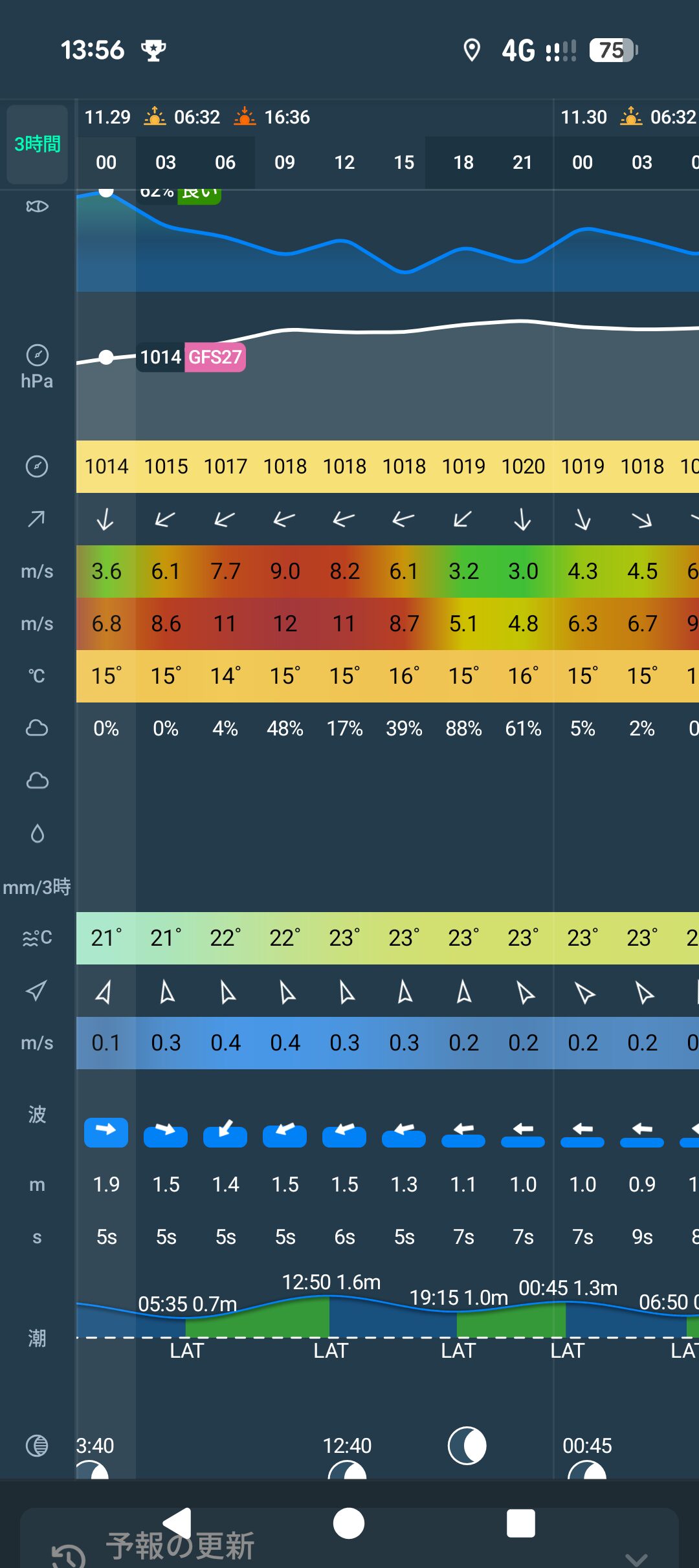
Task: Tap the history refresh icon at bottom left
Action: pyautogui.click(x=68, y=1555)
